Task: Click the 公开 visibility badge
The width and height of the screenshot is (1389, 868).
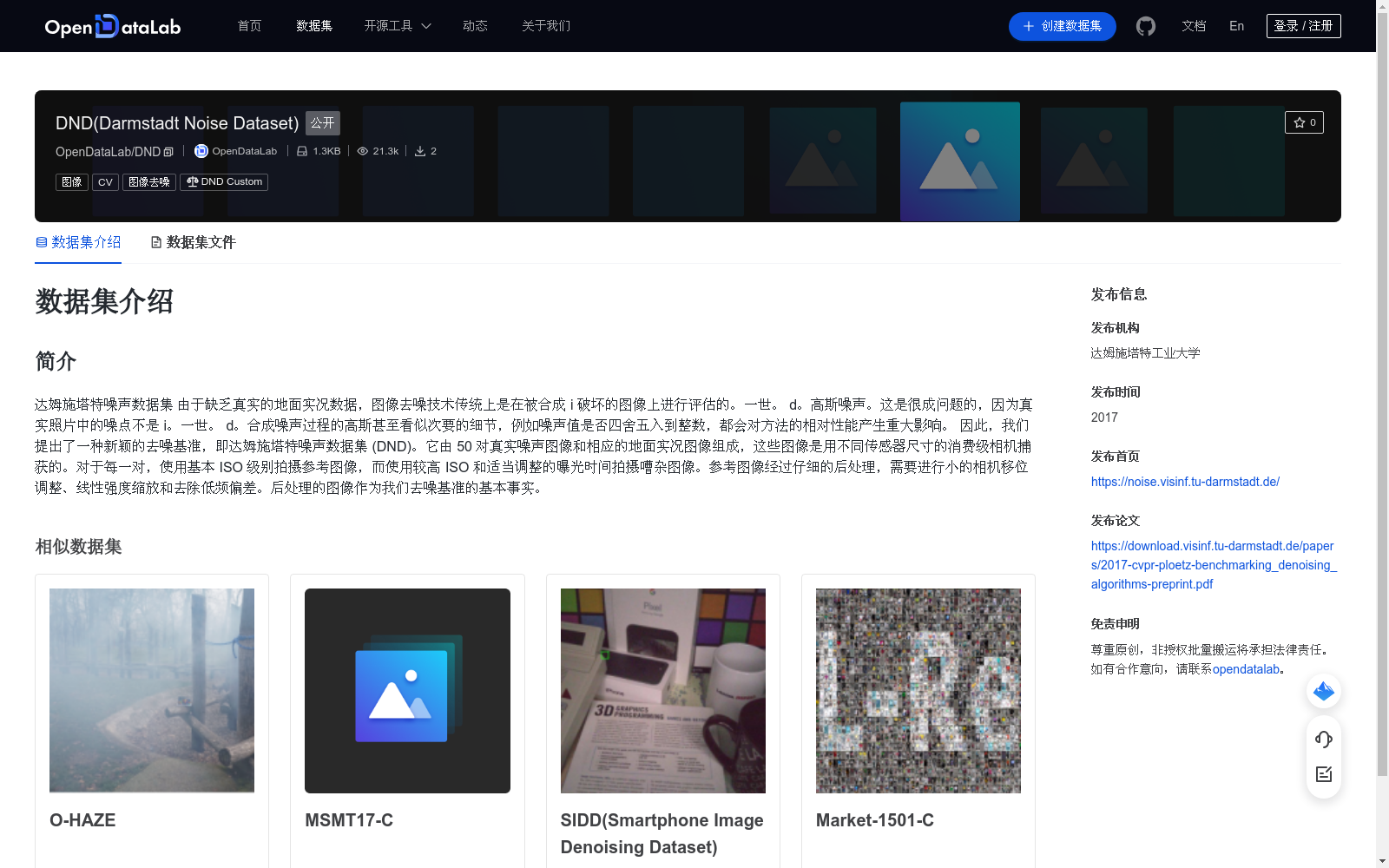Action: point(323,123)
